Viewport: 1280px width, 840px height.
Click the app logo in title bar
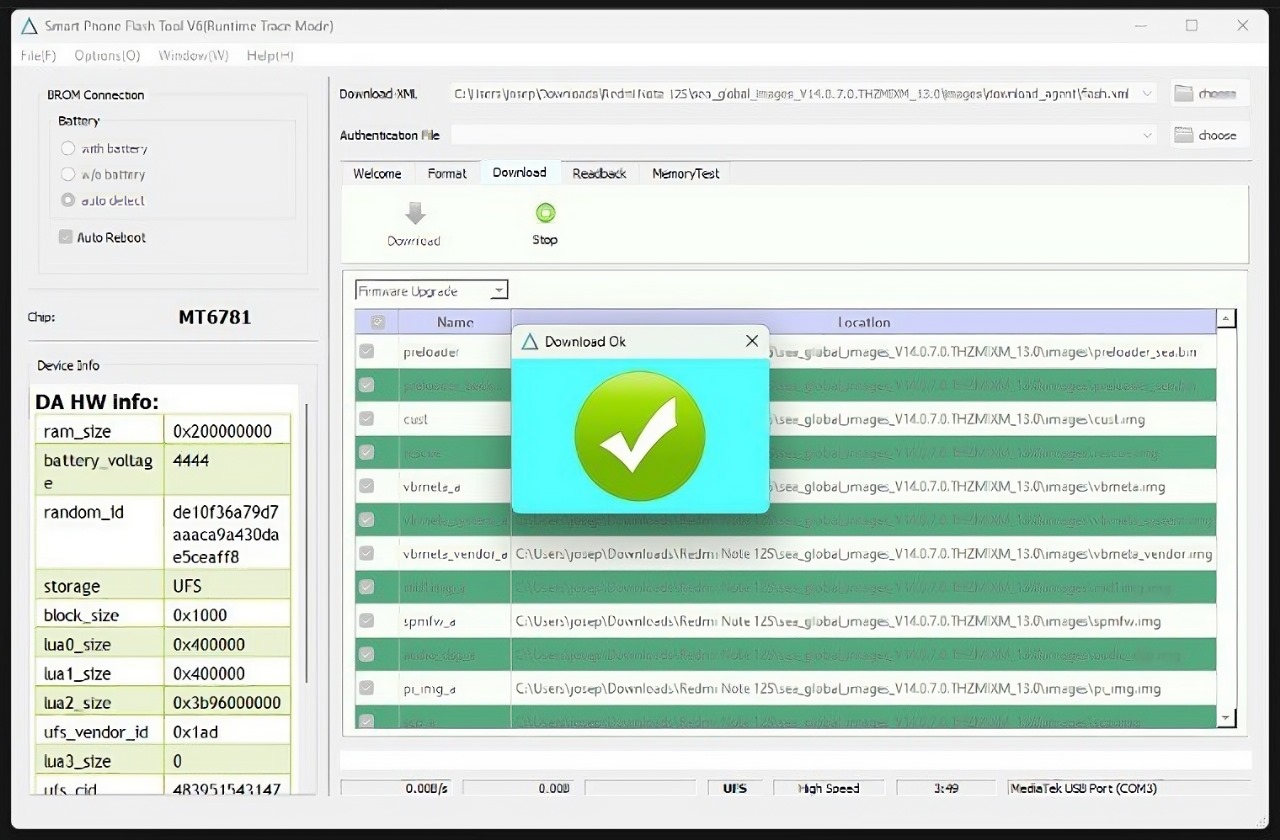[x=29, y=26]
